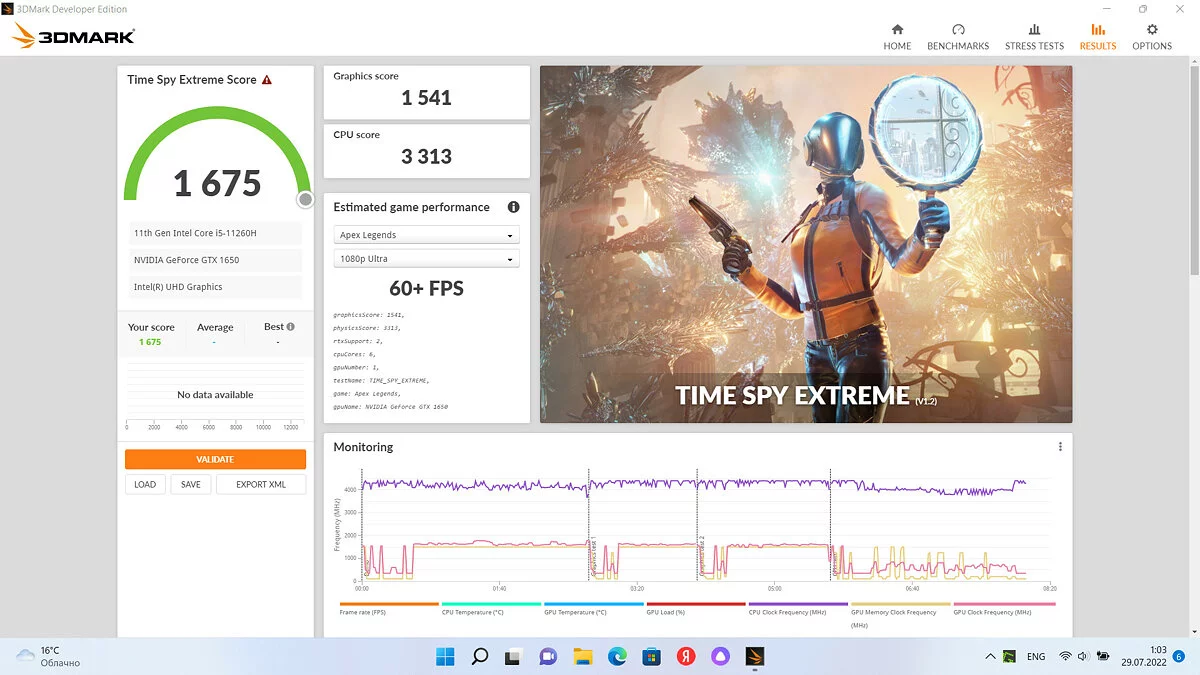Click info icon next to Best
The image size is (1200, 675).
[x=291, y=326]
